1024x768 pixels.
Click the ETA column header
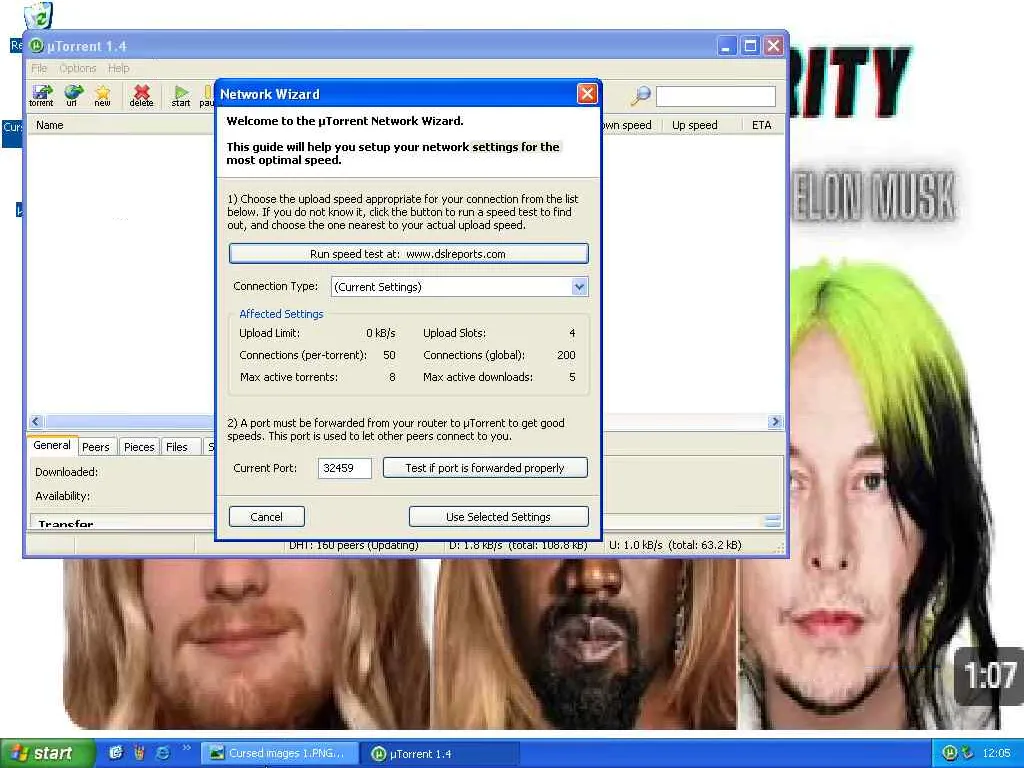(761, 125)
